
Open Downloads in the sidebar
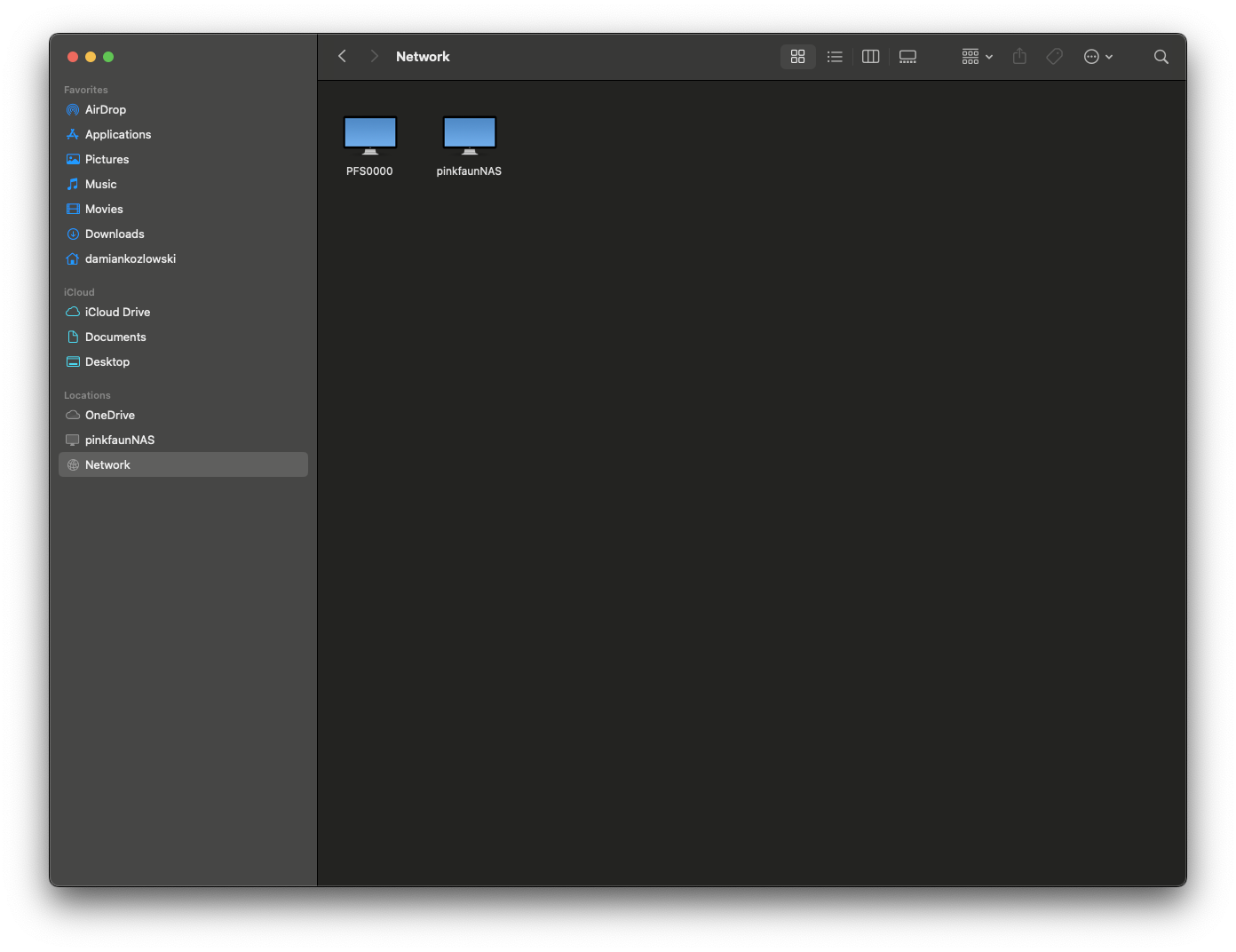point(183,234)
